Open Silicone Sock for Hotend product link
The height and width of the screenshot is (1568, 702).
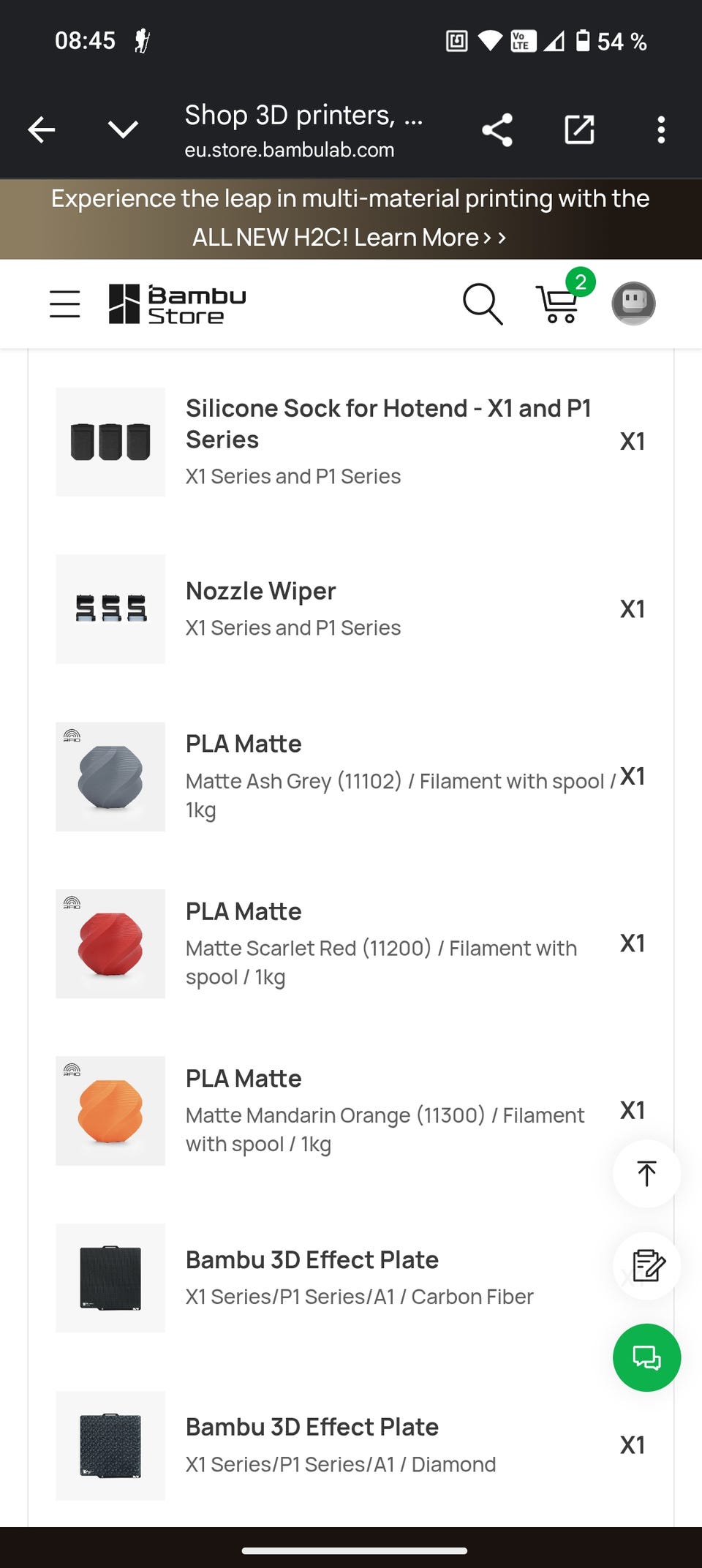[x=388, y=423]
